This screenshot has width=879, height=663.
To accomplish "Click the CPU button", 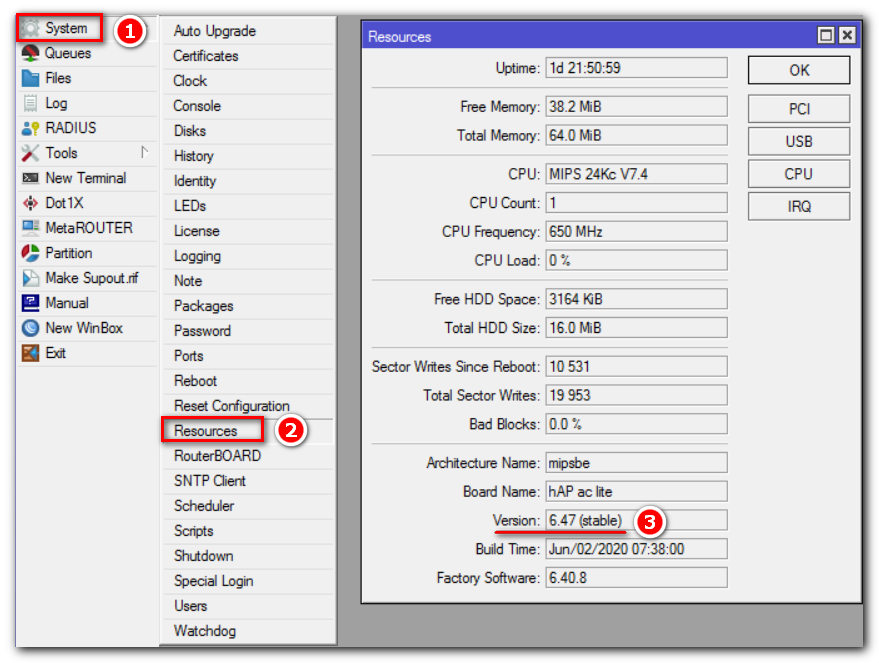I will (x=799, y=174).
